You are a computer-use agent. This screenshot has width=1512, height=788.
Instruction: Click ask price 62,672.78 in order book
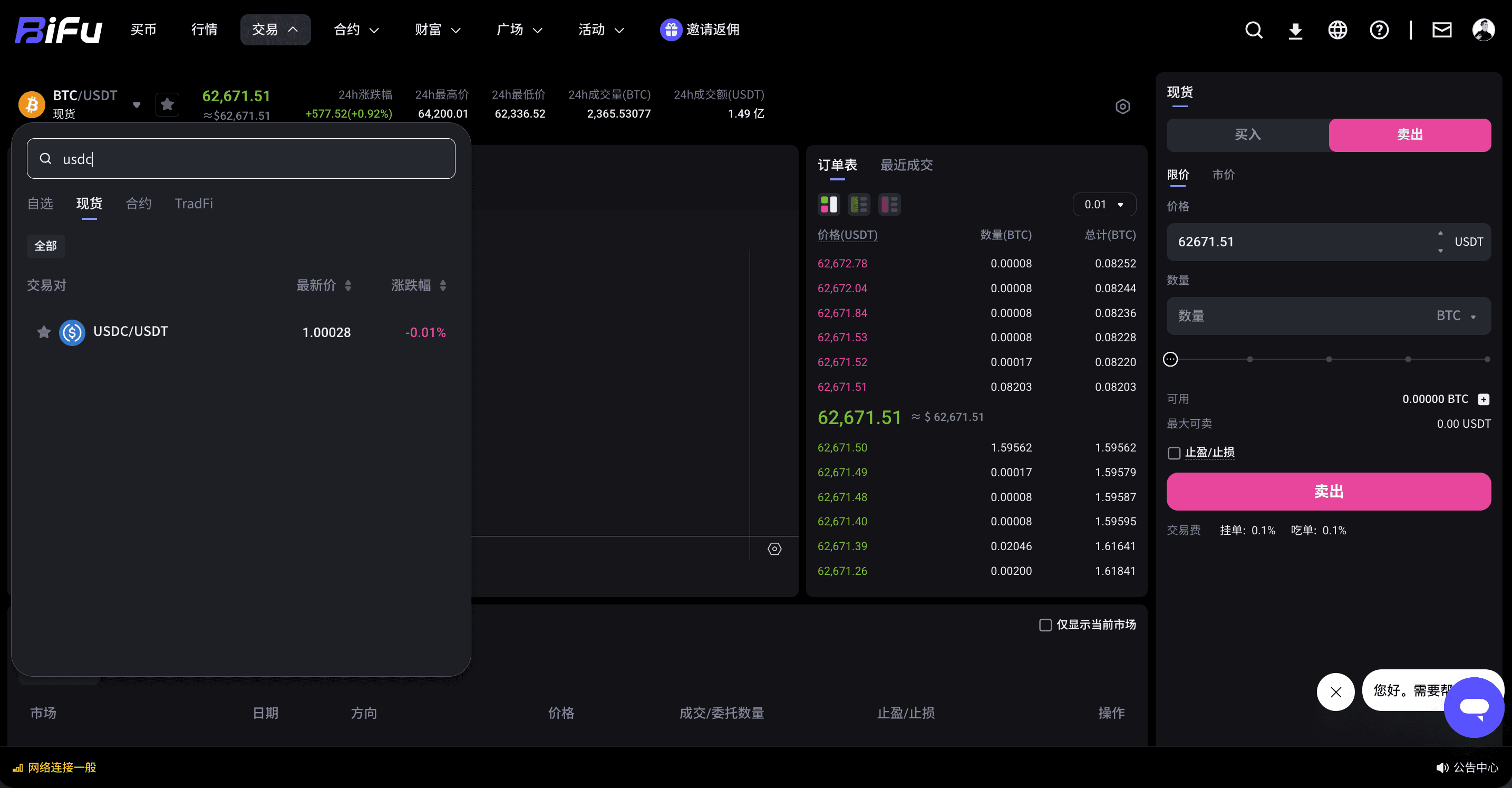(842, 264)
